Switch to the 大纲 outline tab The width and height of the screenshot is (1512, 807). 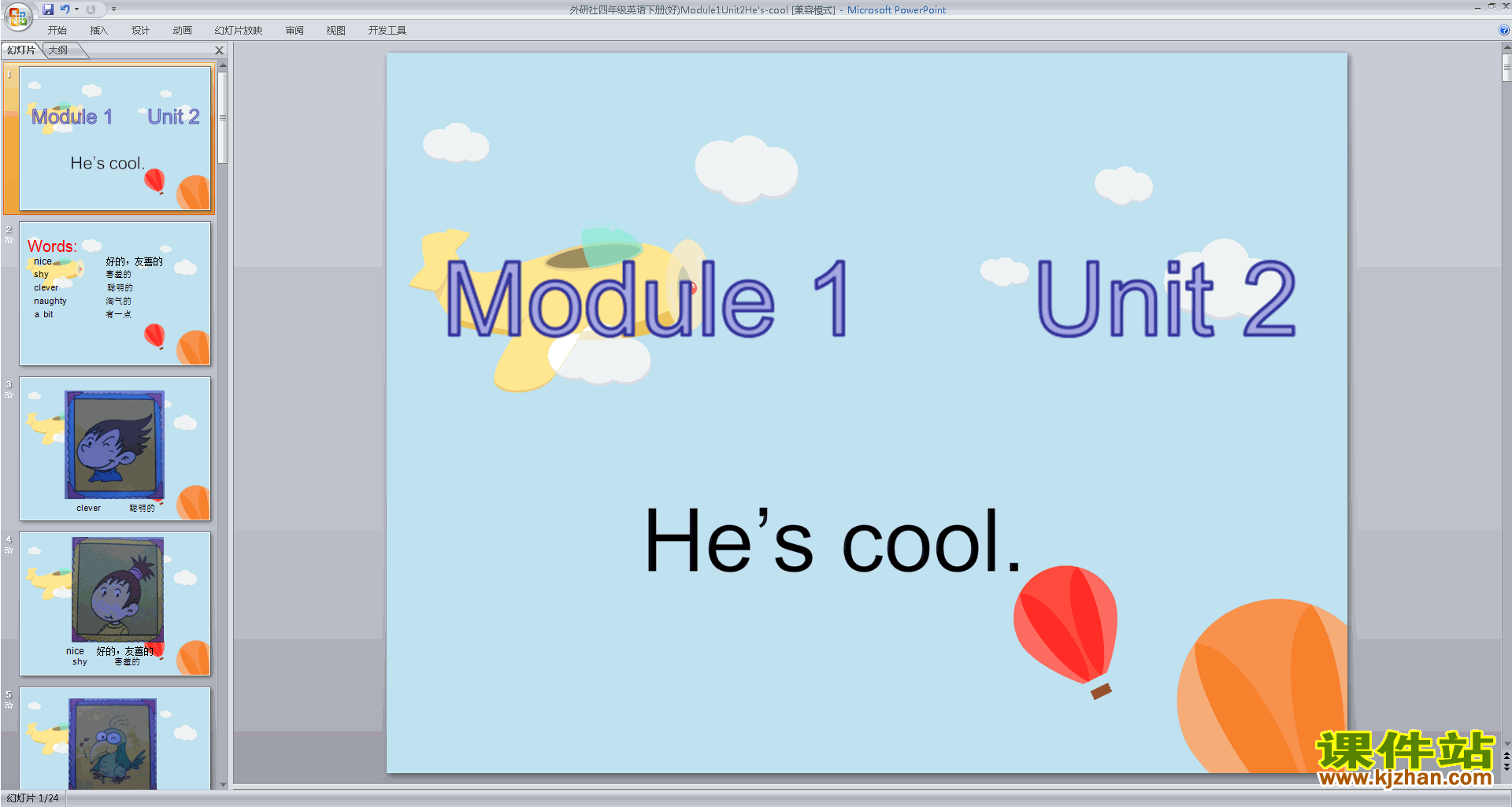(x=58, y=50)
